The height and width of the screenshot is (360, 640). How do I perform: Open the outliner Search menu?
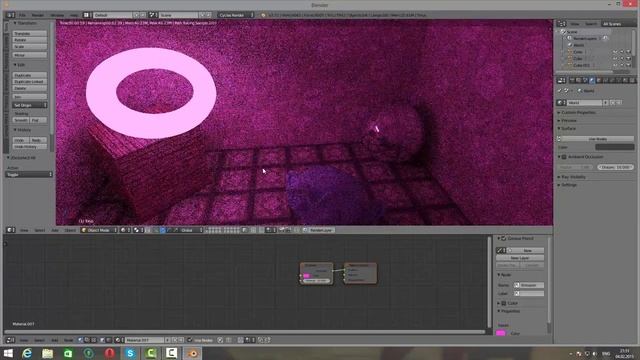(591, 24)
